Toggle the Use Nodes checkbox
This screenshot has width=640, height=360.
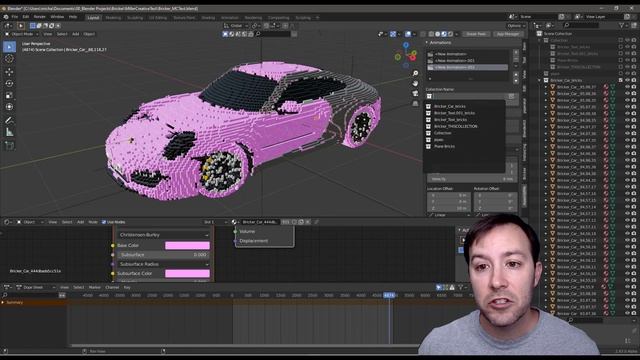[x=104, y=222]
